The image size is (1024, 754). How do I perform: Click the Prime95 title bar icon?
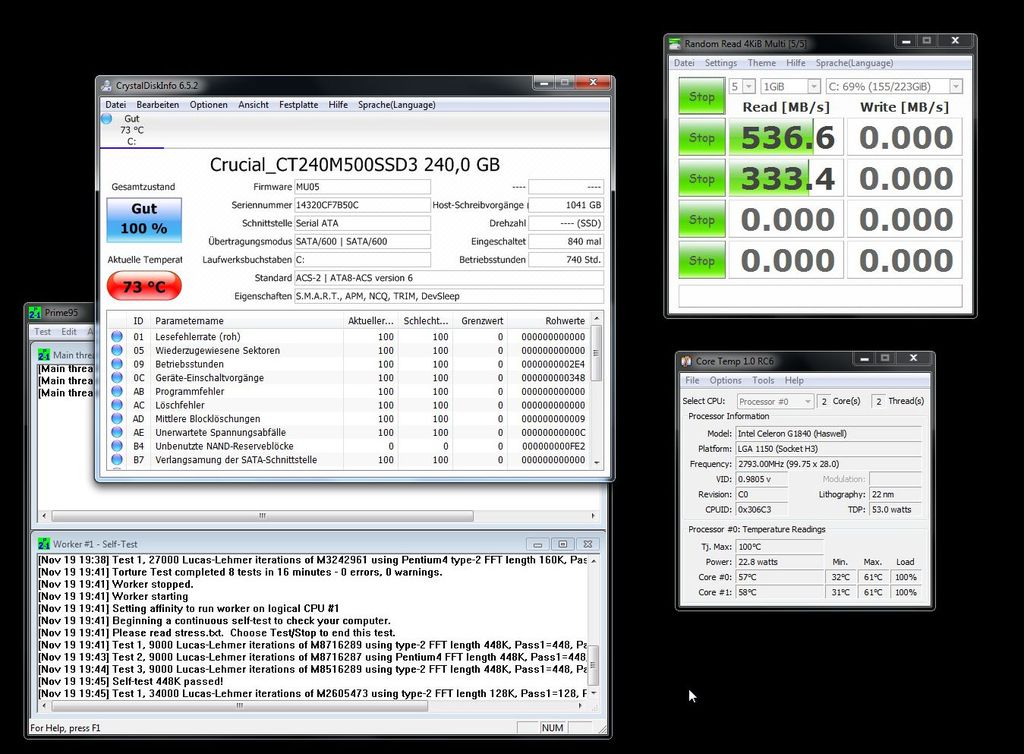(x=35, y=313)
